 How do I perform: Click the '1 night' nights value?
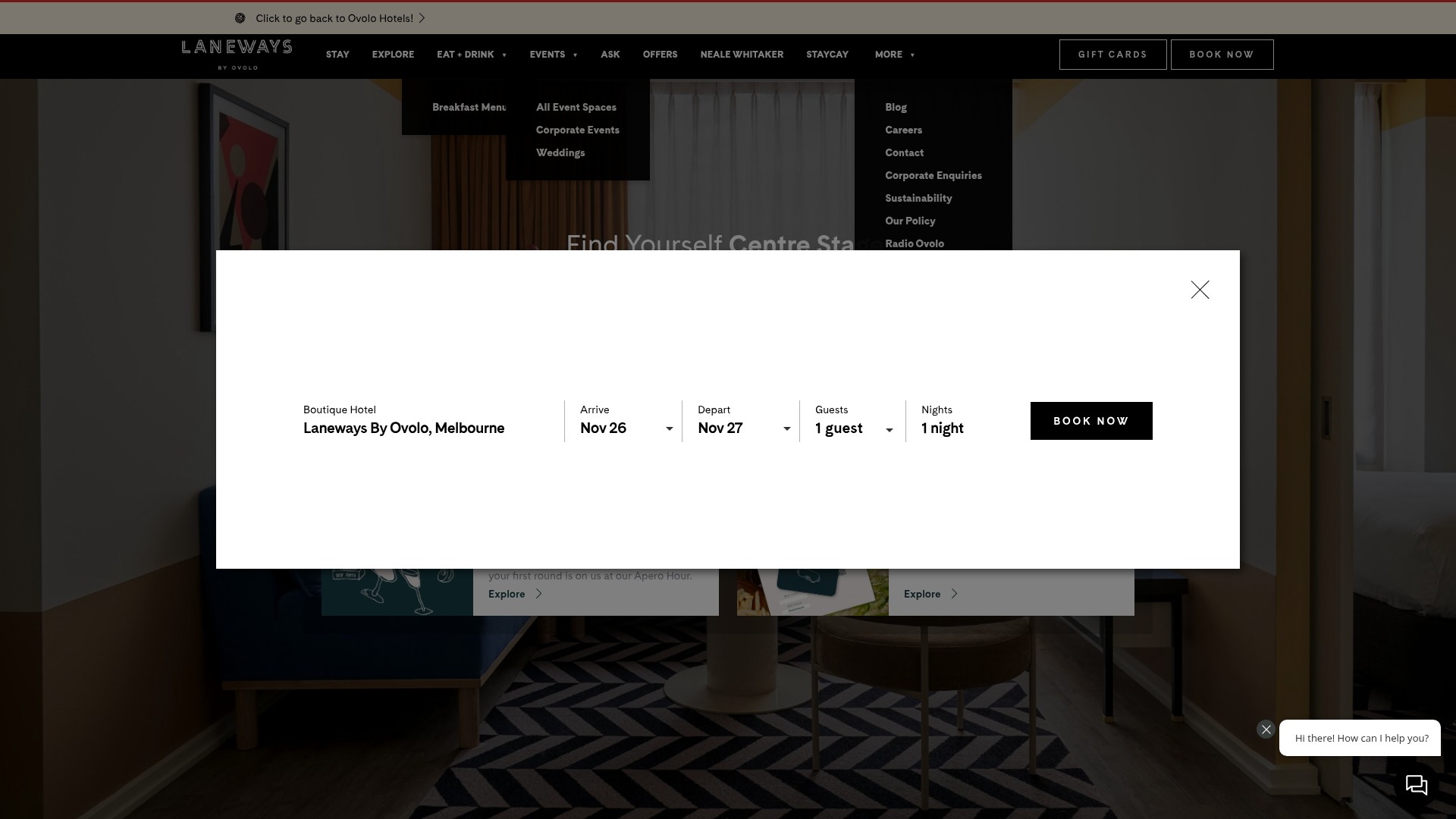tap(943, 428)
